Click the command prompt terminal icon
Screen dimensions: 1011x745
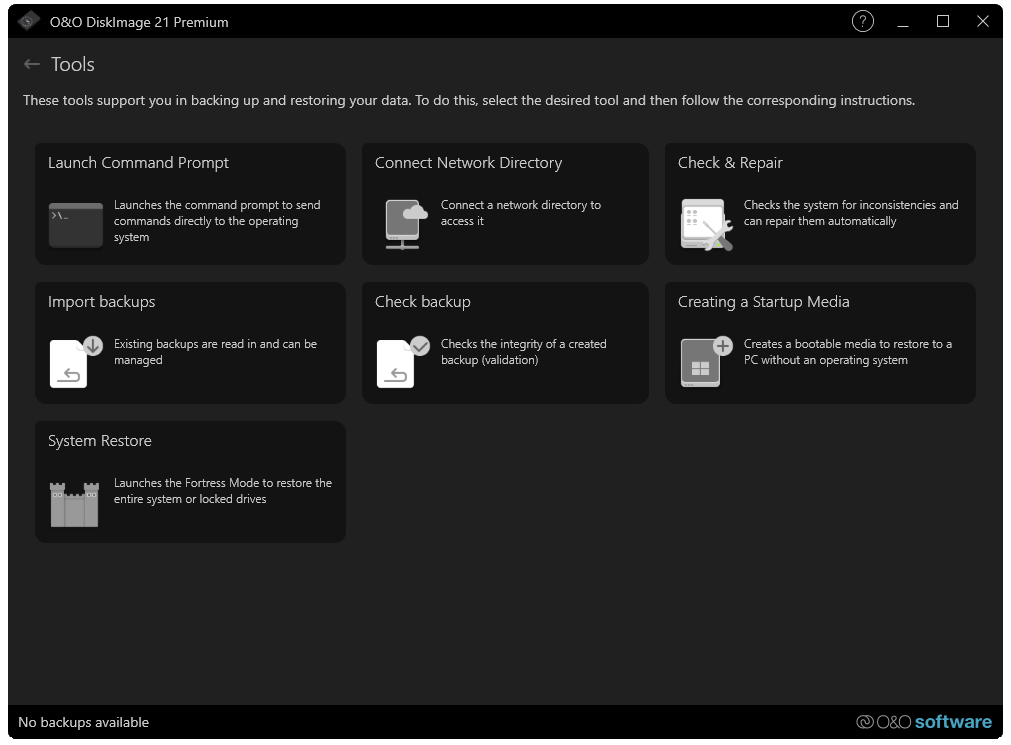[x=76, y=225]
